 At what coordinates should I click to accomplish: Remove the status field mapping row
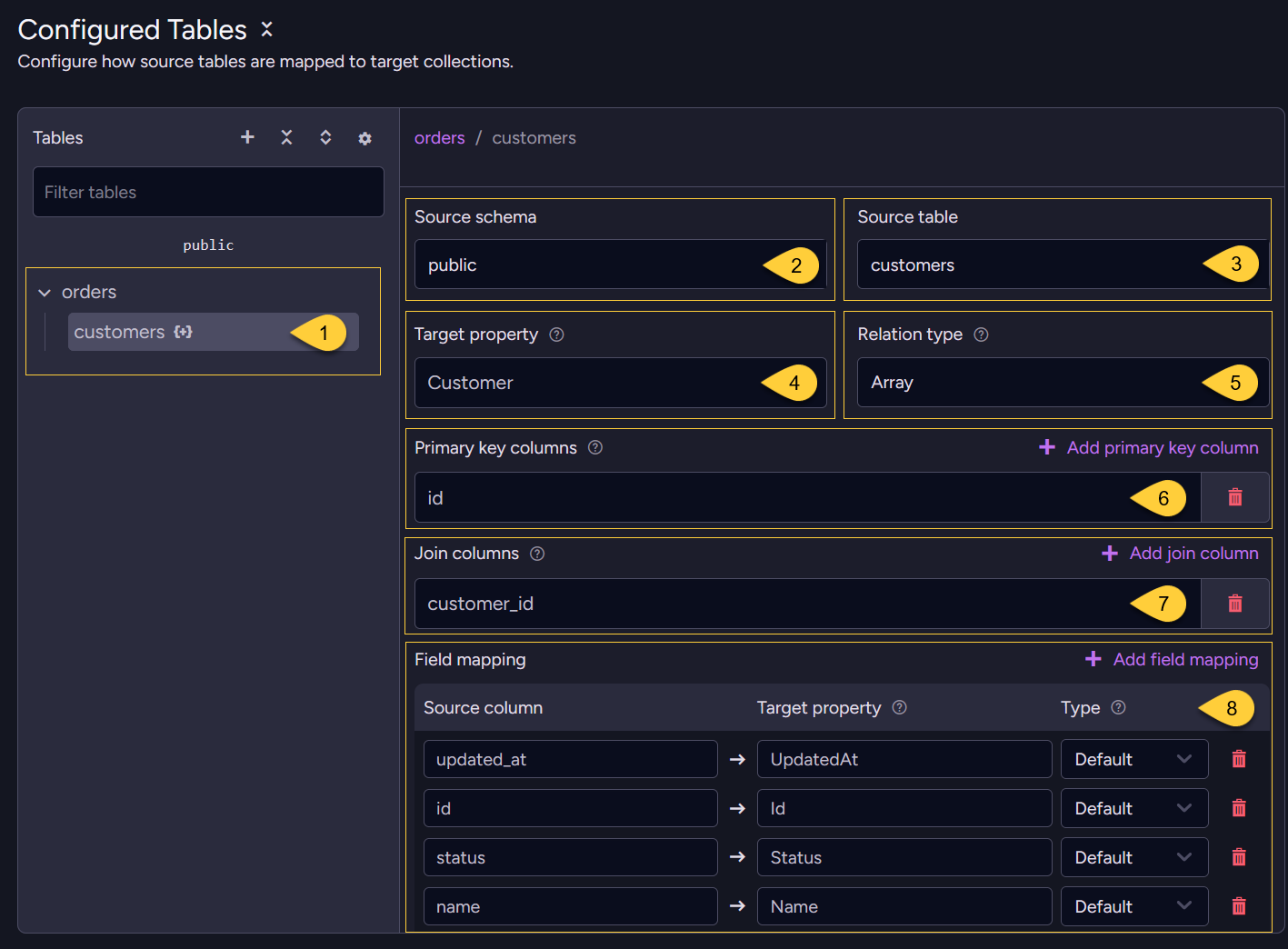click(x=1238, y=857)
